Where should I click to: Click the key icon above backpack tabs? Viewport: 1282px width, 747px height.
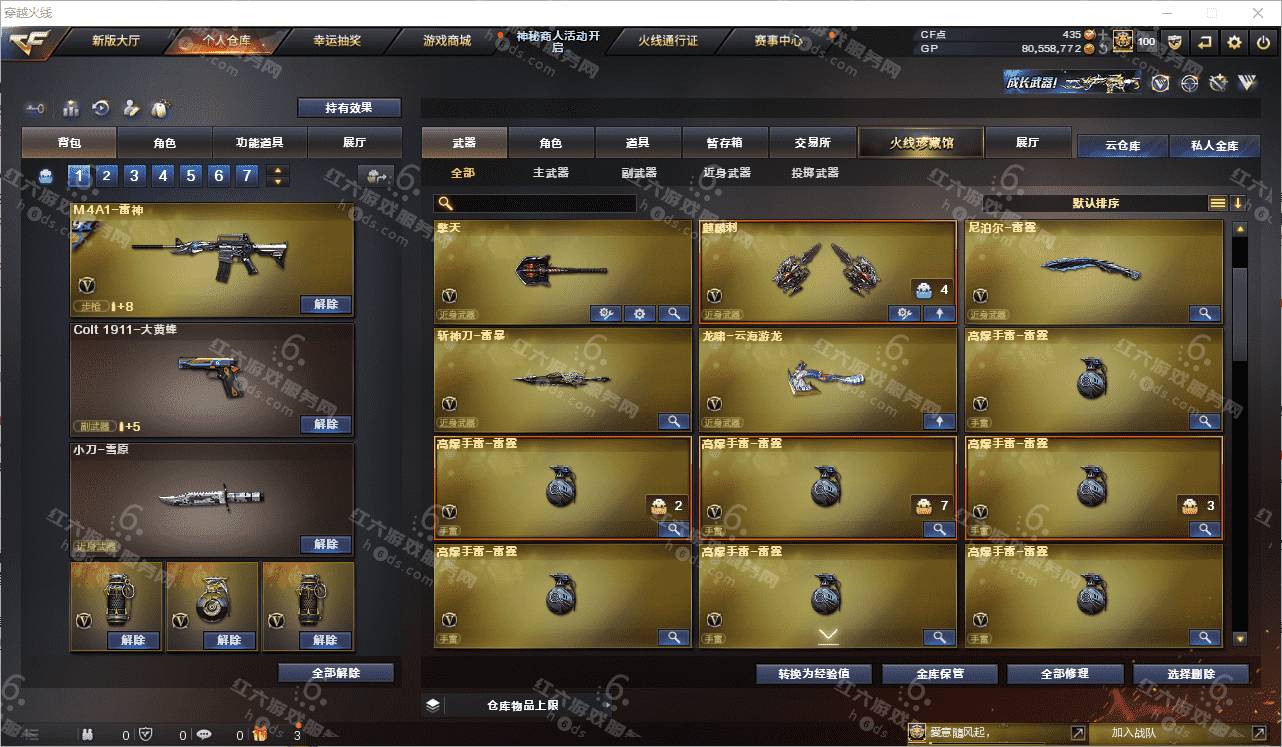[36, 108]
